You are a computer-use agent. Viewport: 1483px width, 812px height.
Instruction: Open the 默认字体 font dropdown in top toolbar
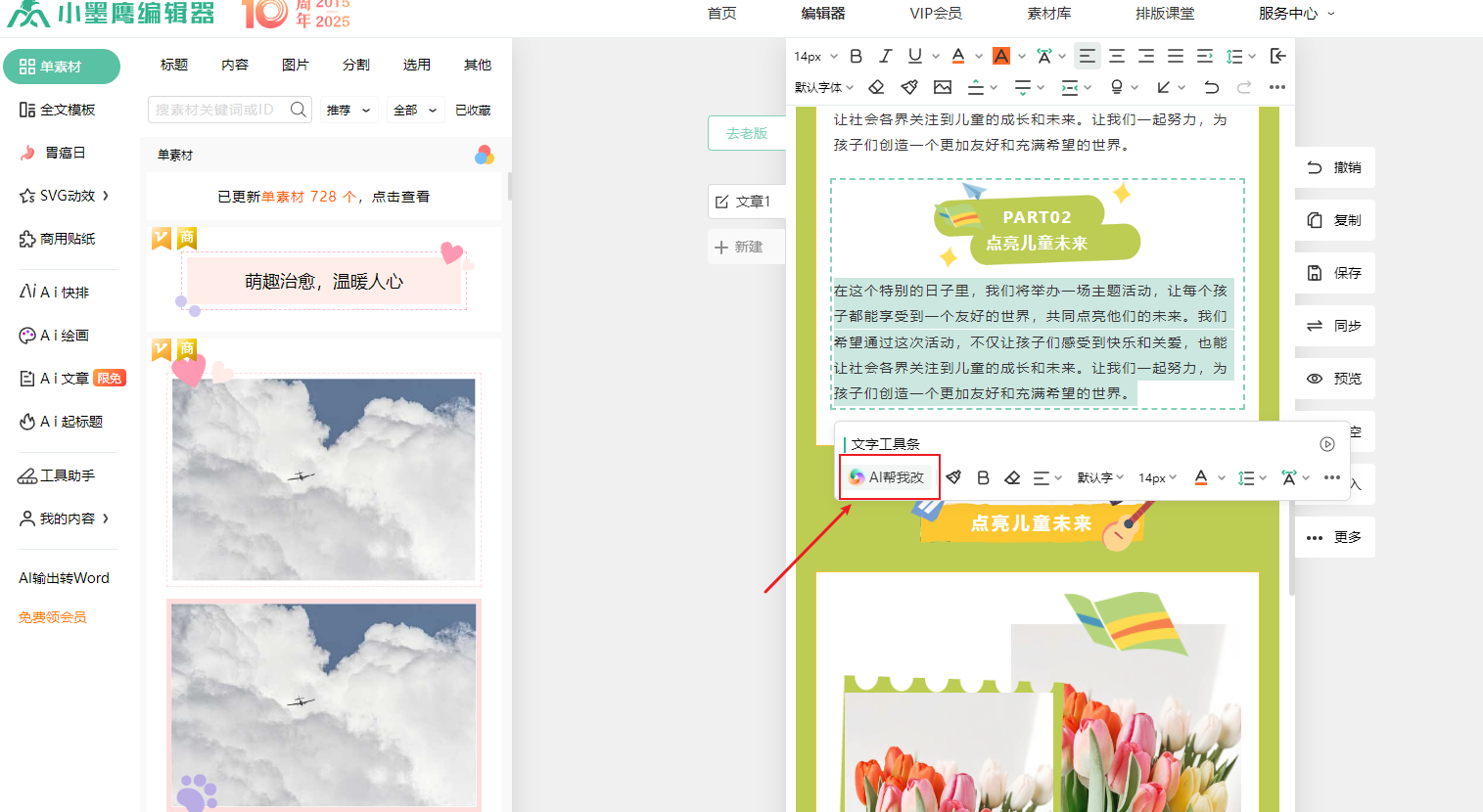coord(824,87)
